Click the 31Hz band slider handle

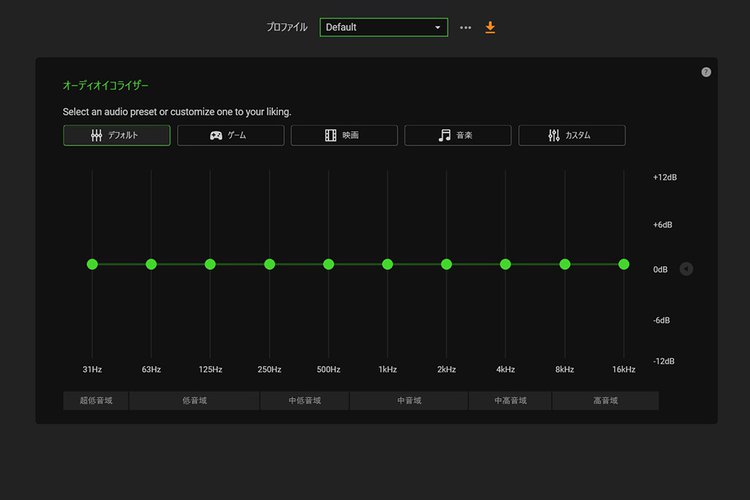[x=92, y=264]
